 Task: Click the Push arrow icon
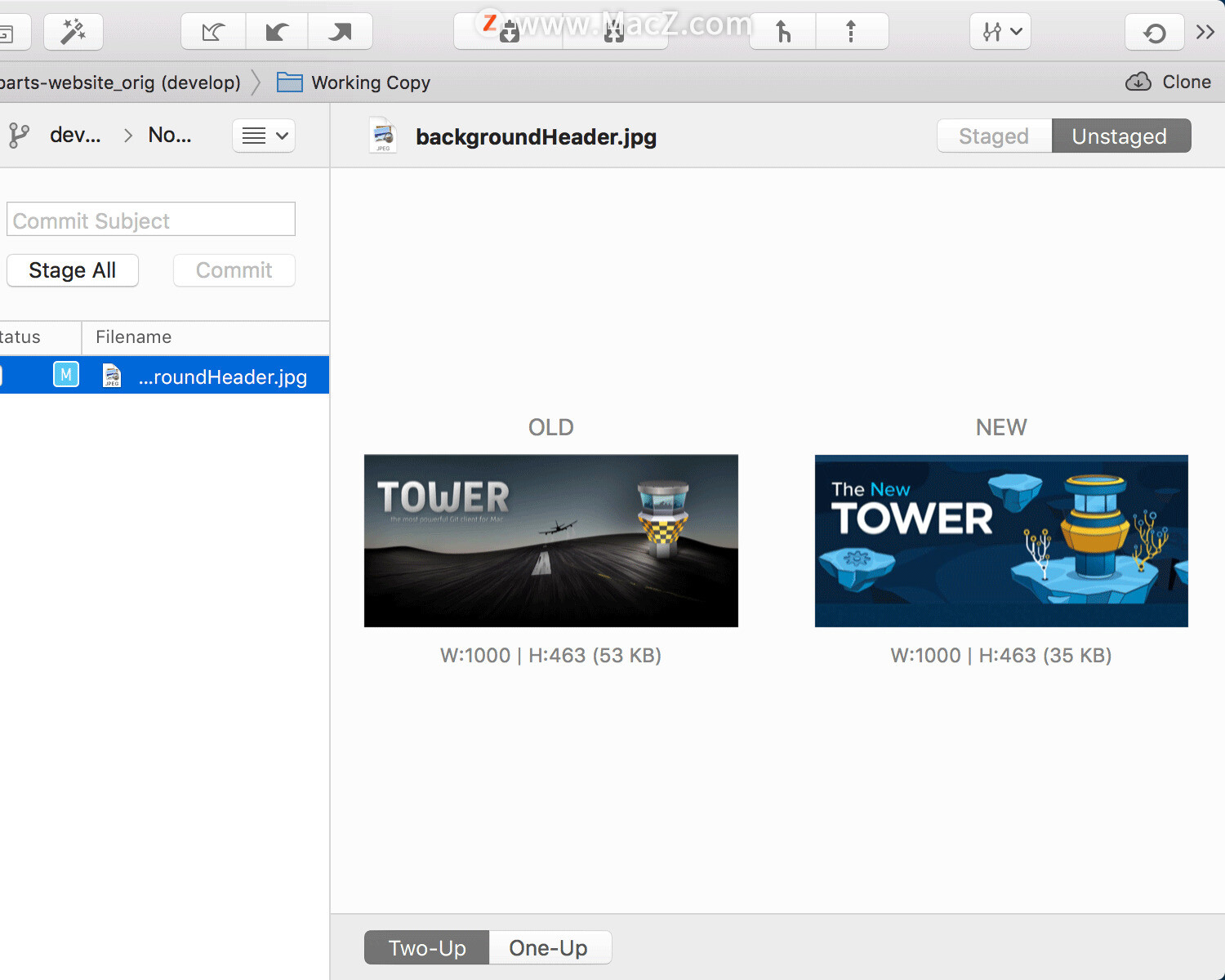point(340,32)
